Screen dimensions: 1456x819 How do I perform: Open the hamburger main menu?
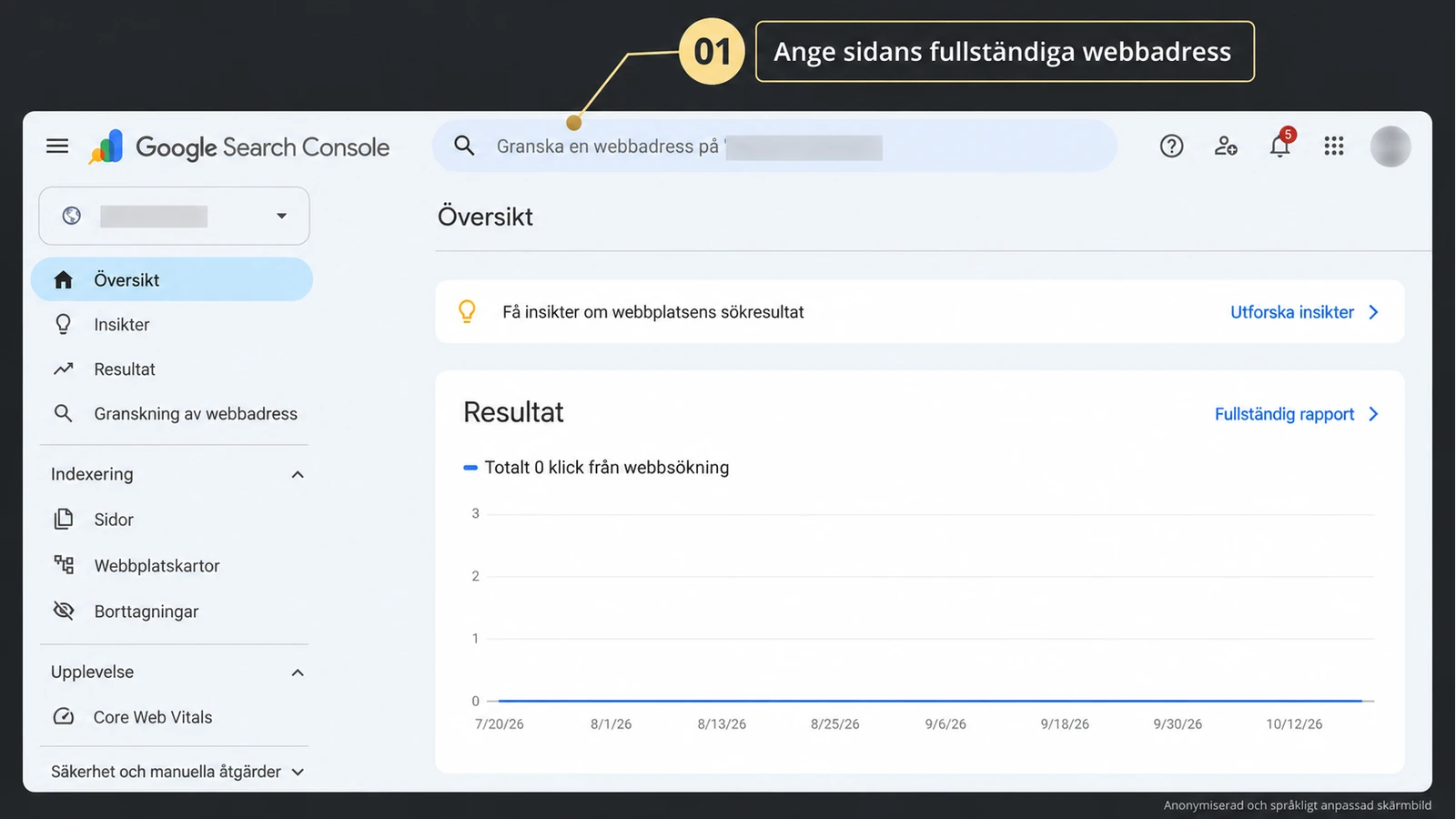[x=57, y=146]
